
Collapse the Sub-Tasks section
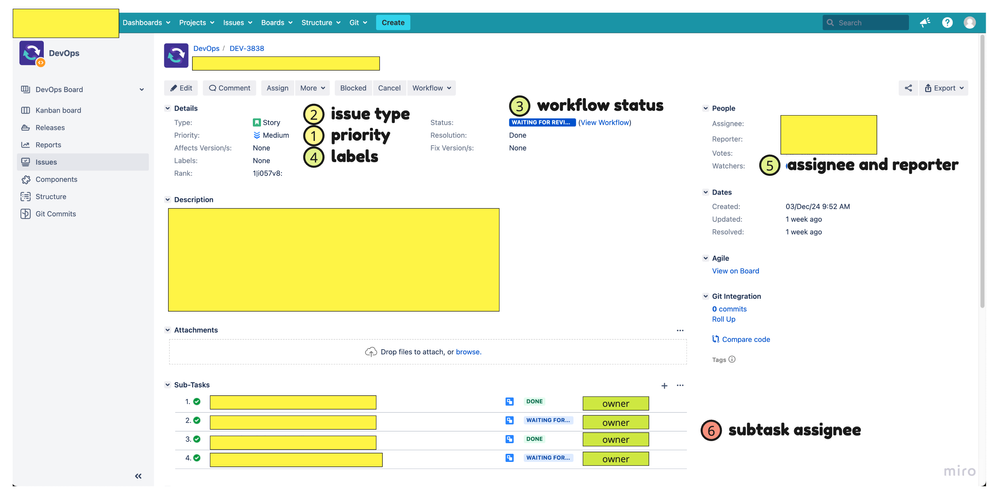(x=168, y=385)
